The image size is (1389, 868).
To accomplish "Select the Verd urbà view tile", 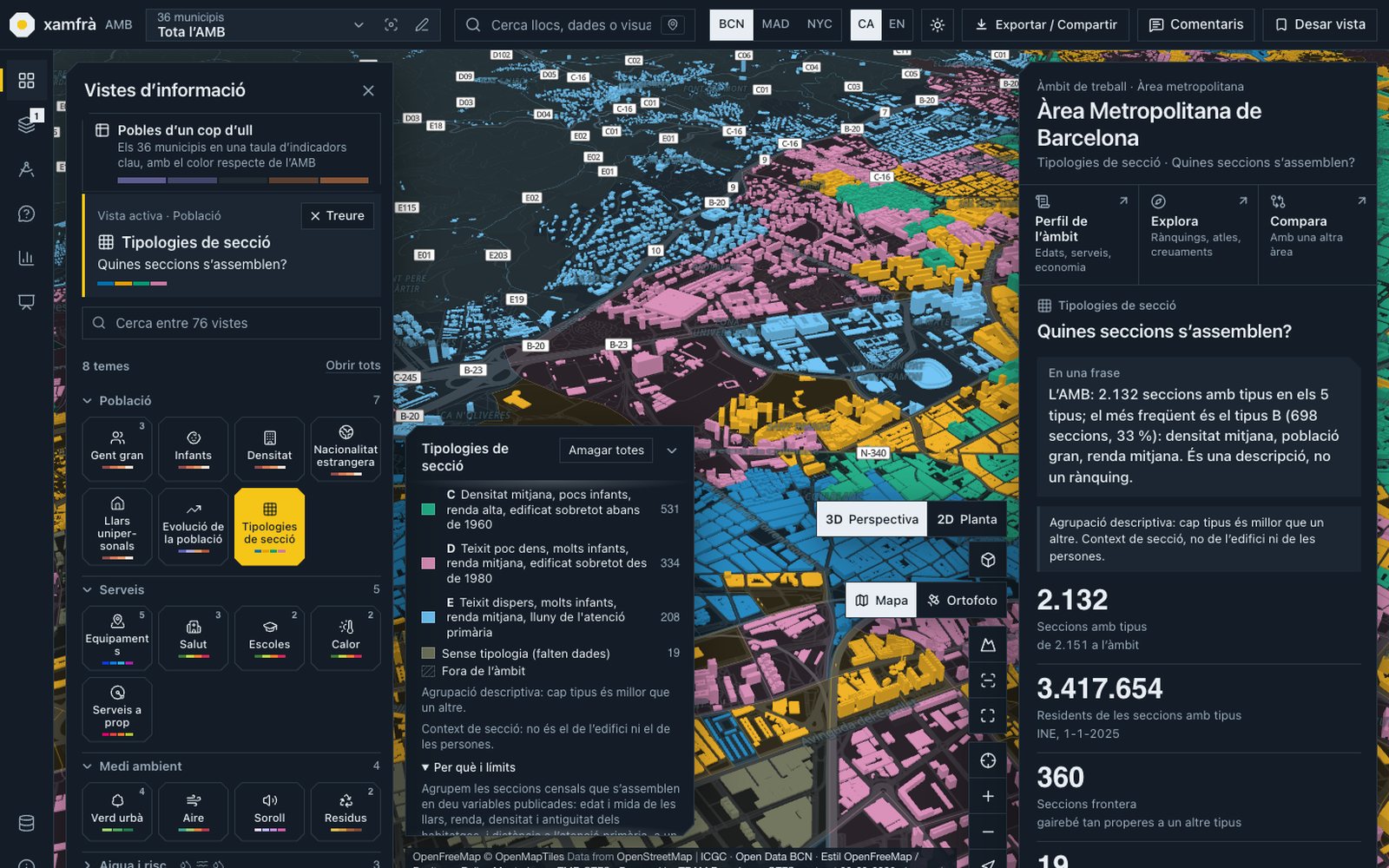I will [117, 812].
